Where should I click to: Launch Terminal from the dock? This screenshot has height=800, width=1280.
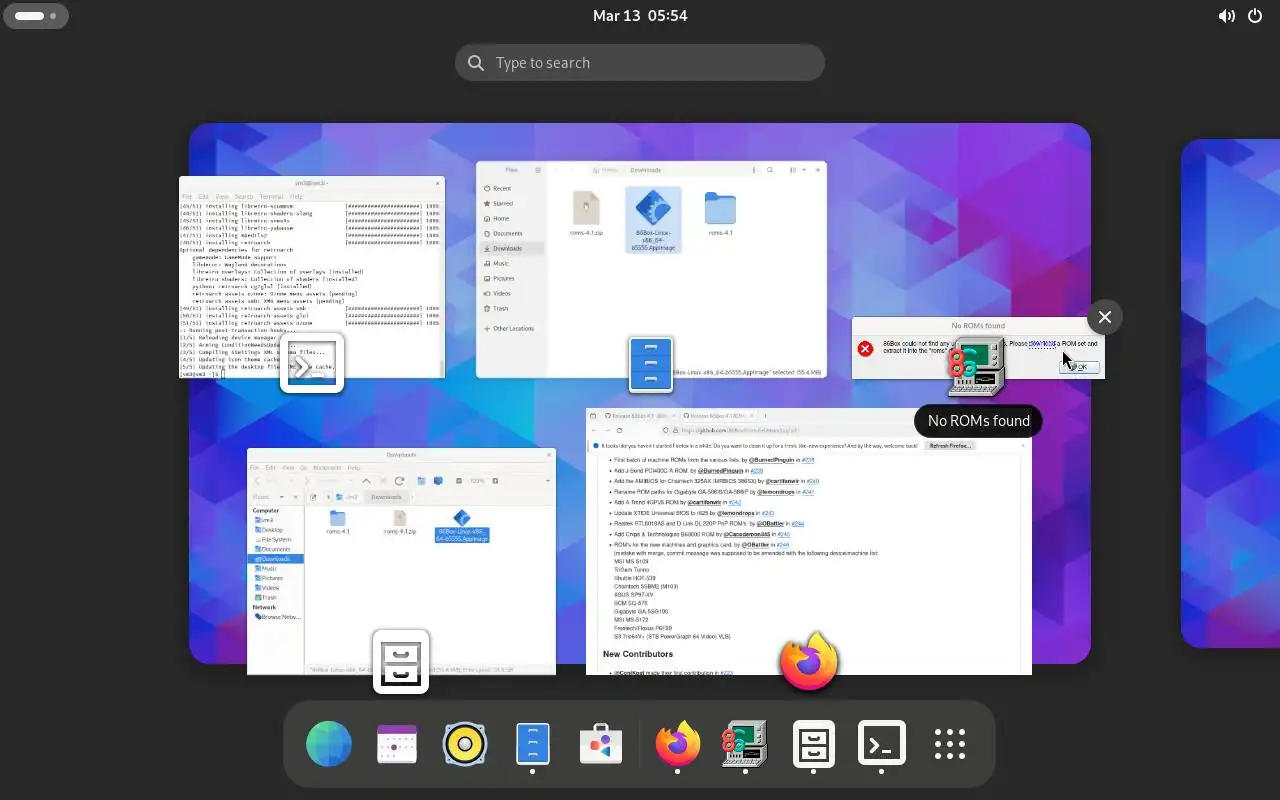[881, 744]
